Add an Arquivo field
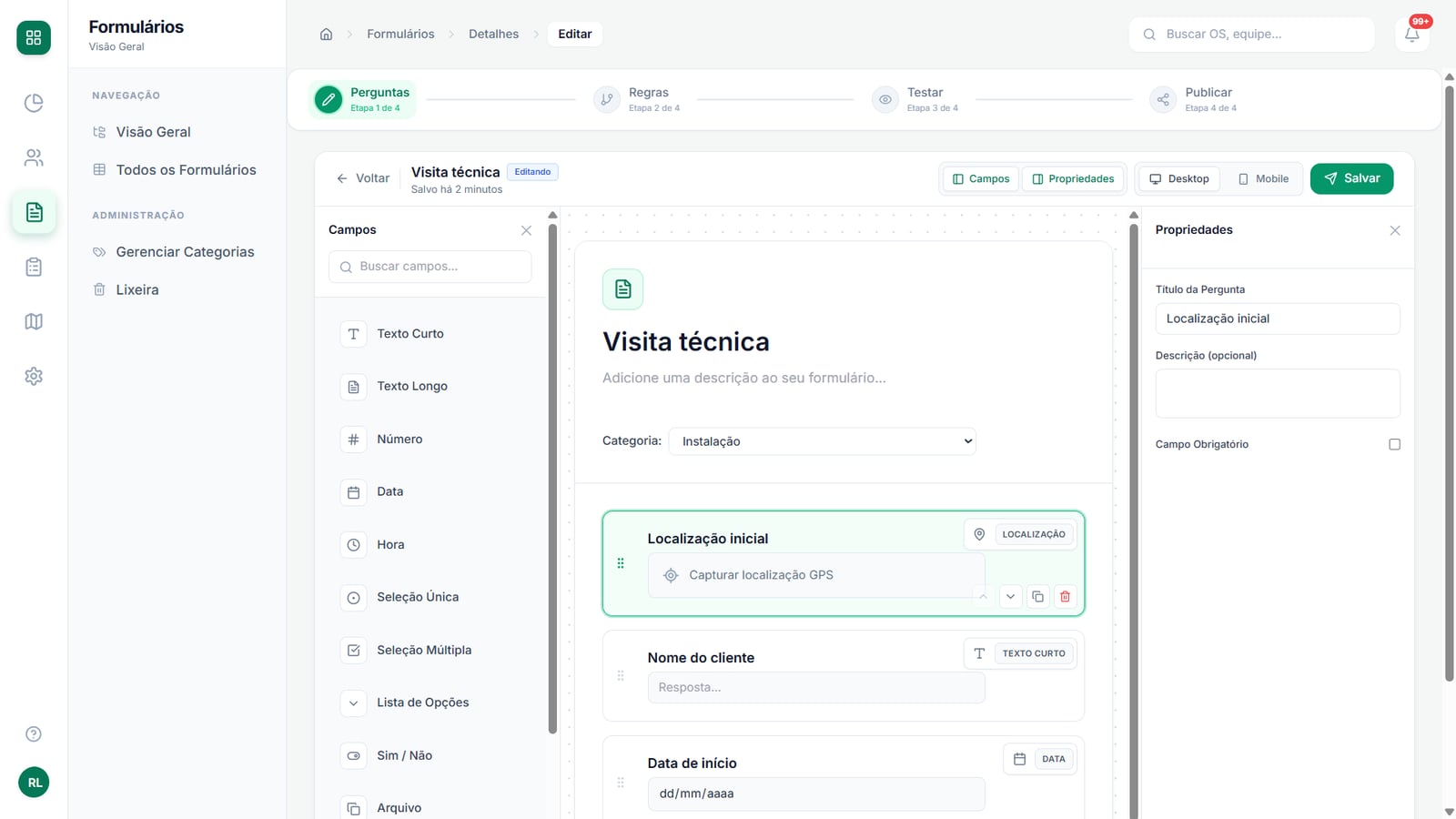 pyautogui.click(x=430, y=808)
